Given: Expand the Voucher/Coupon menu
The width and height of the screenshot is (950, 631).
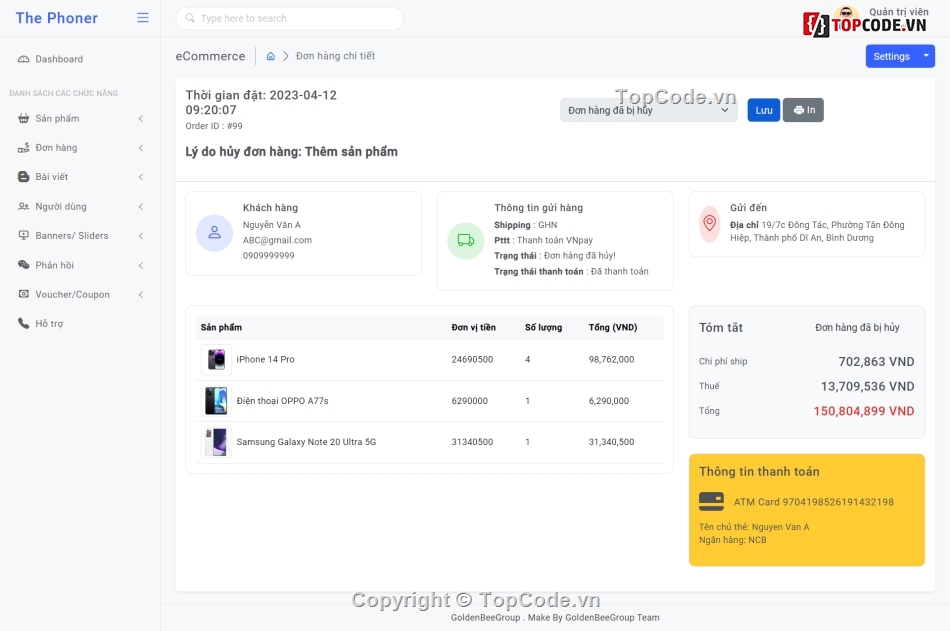Looking at the screenshot, I should point(80,295).
